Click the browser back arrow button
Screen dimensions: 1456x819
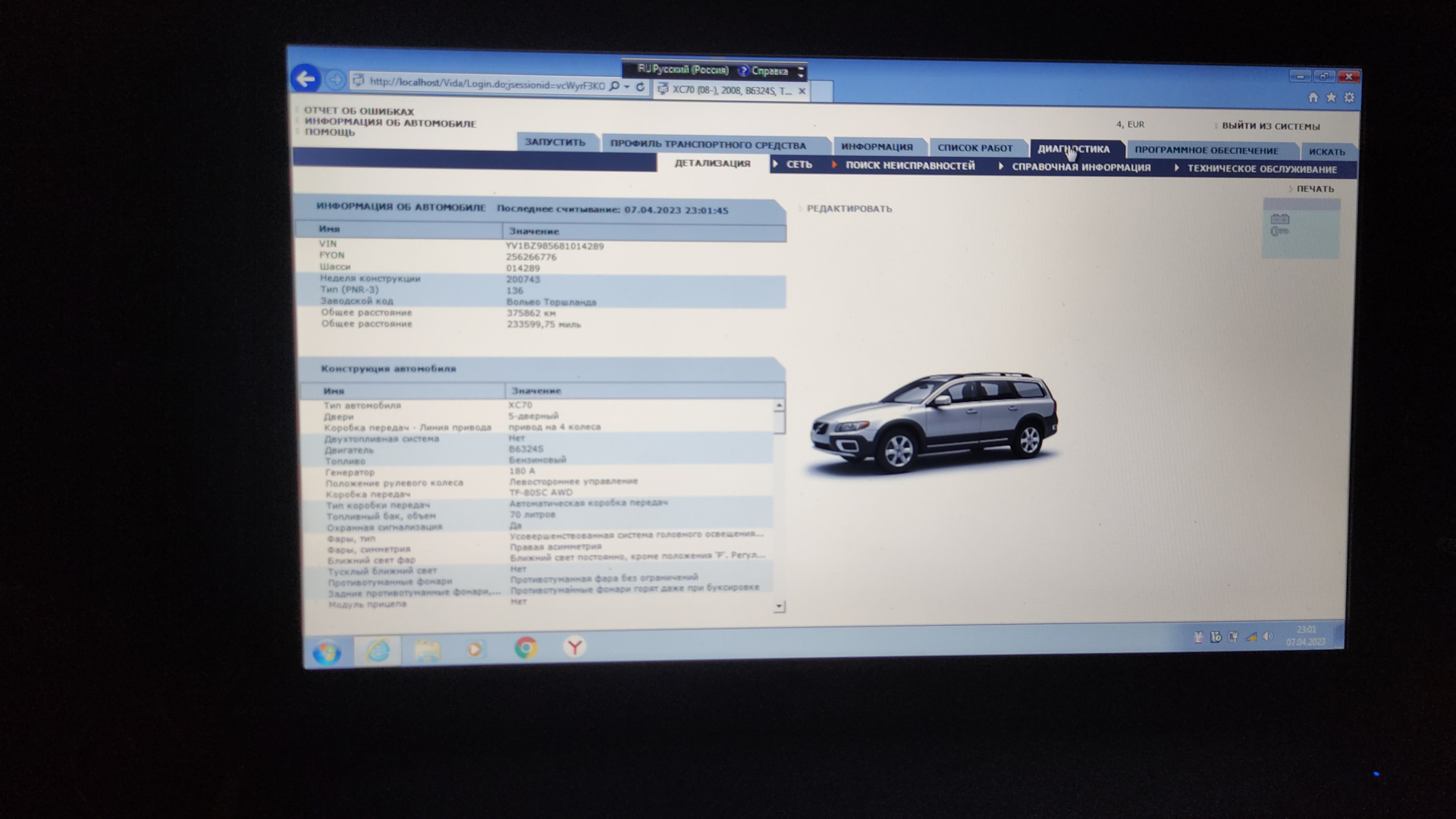(305, 79)
